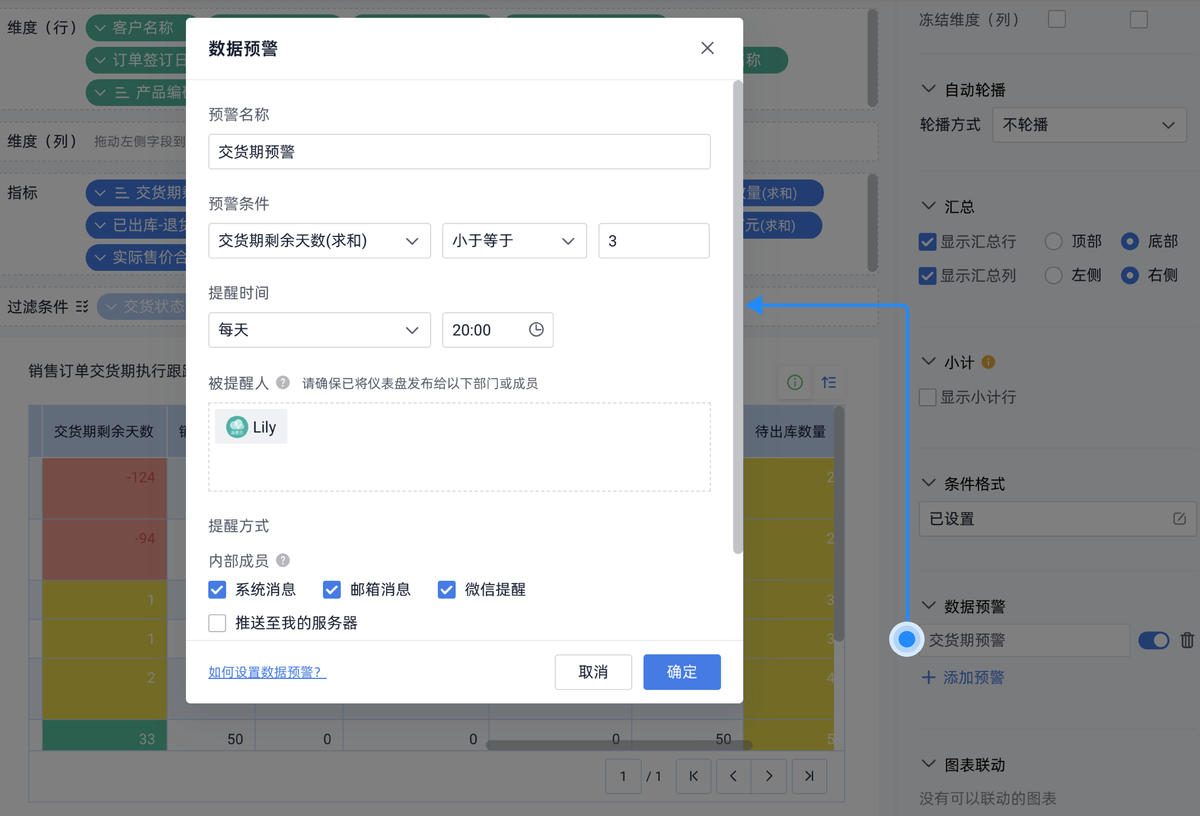Enable 推送至我的服务器 option
The height and width of the screenshot is (816, 1200).
coord(217,623)
